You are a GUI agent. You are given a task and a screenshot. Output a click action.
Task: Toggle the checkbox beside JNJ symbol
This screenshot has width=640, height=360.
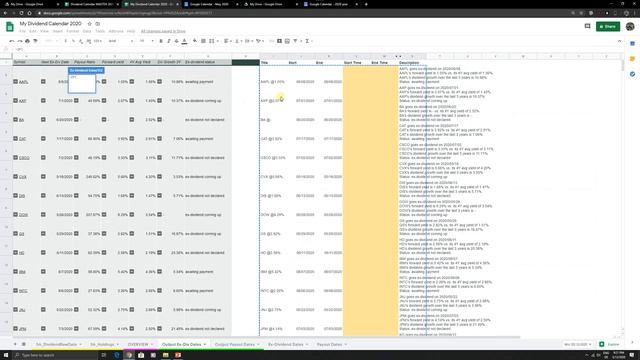click(16, 309)
